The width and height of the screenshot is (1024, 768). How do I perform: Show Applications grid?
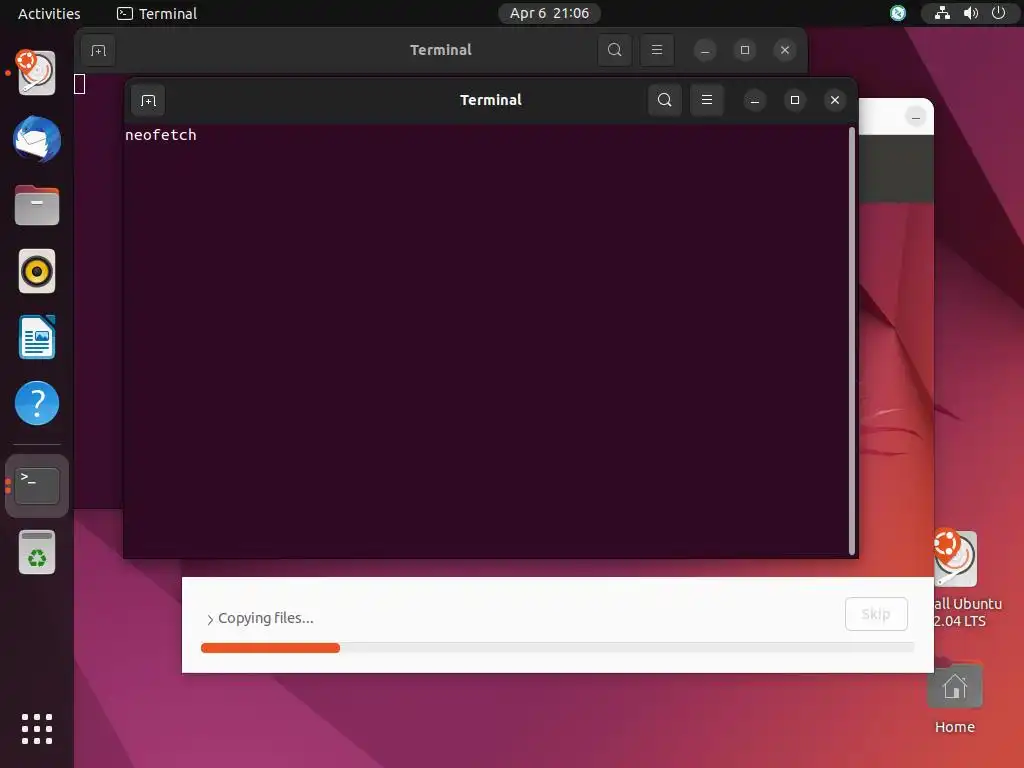click(x=37, y=729)
